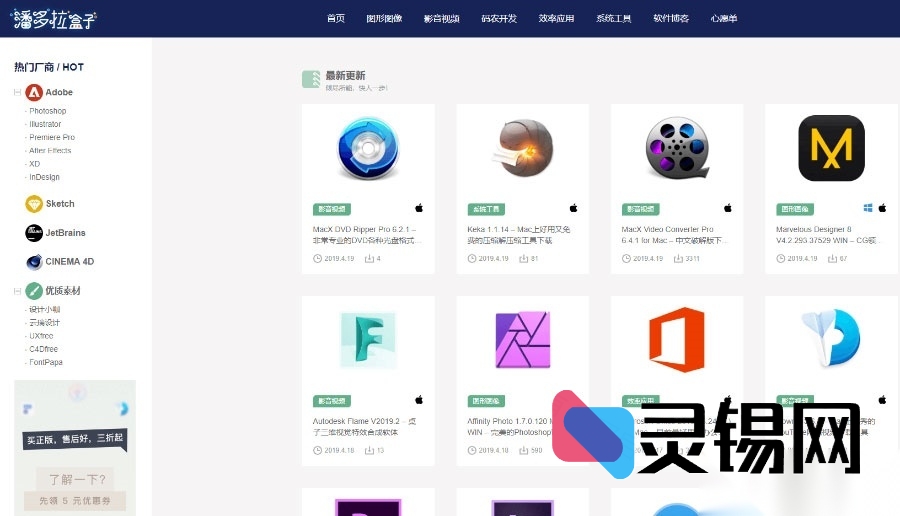Open the 影音视频 navigation menu
Screen dimensions: 900x516
(441, 18)
